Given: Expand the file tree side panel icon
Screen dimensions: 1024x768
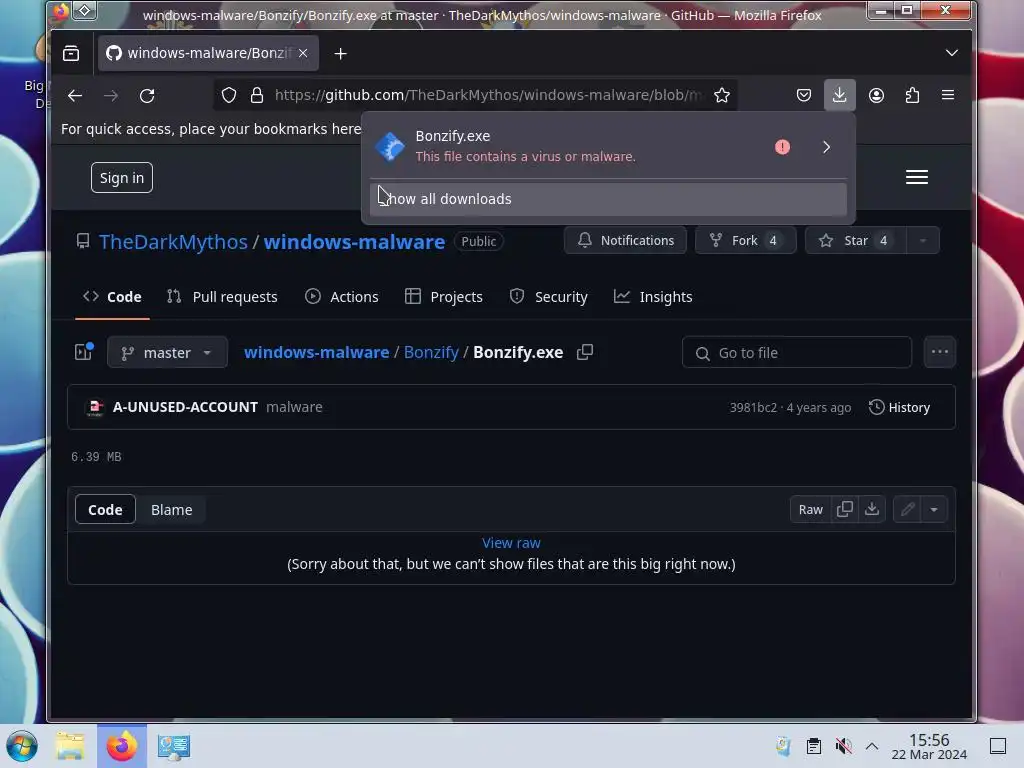Looking at the screenshot, I should (84, 352).
